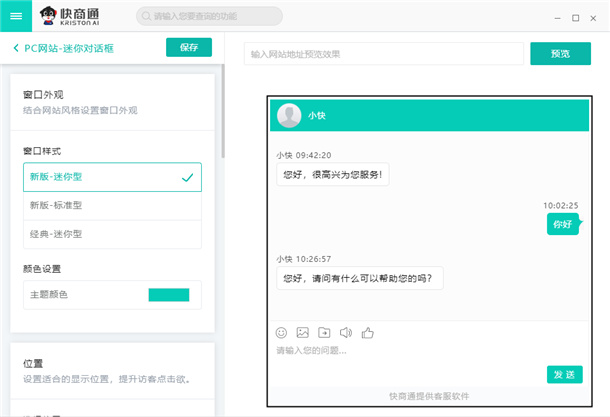
Task: Click the speaker sound icon in chat toolbar
Action: [x=346, y=332]
